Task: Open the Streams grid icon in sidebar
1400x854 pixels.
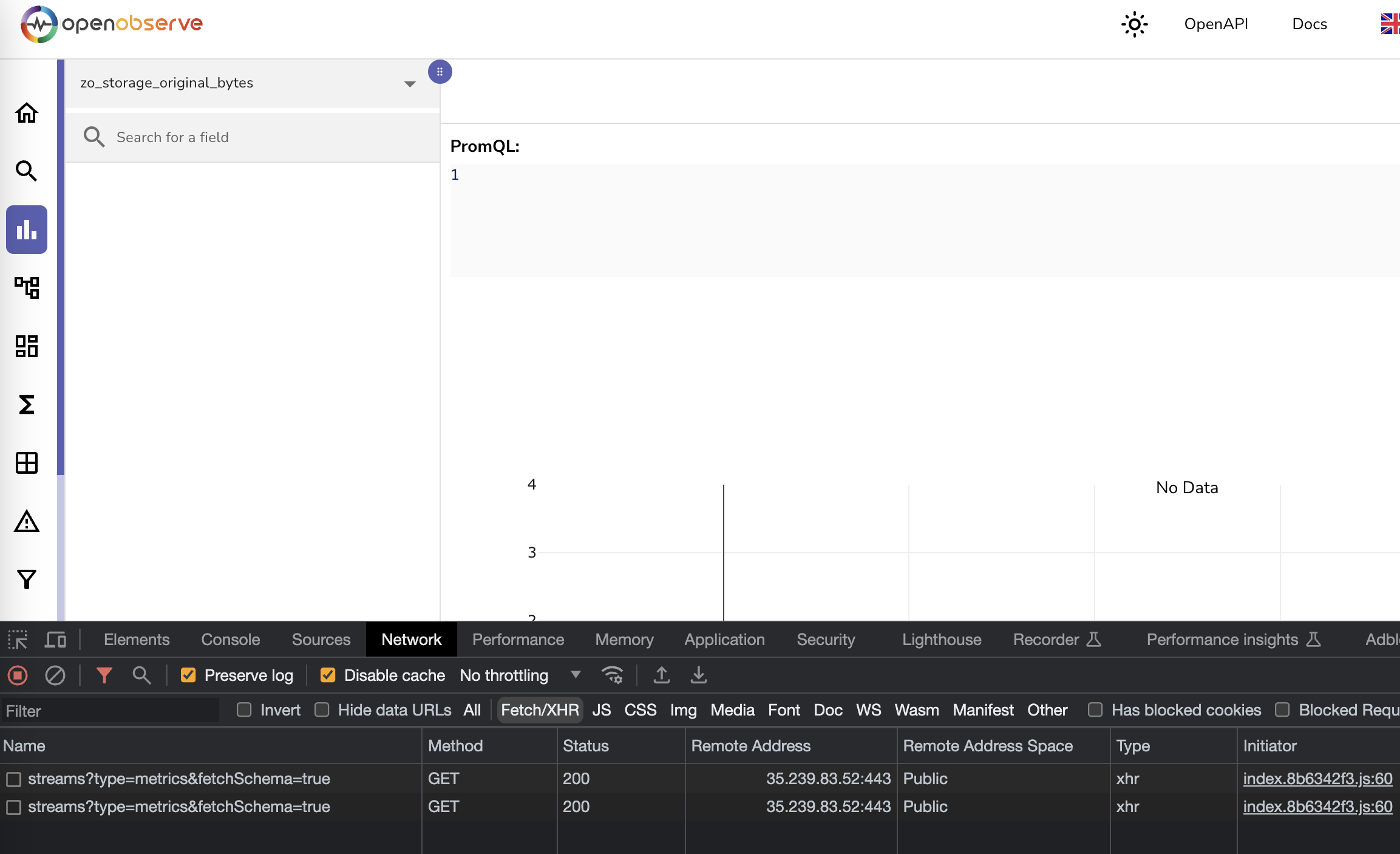Action: pos(26,462)
